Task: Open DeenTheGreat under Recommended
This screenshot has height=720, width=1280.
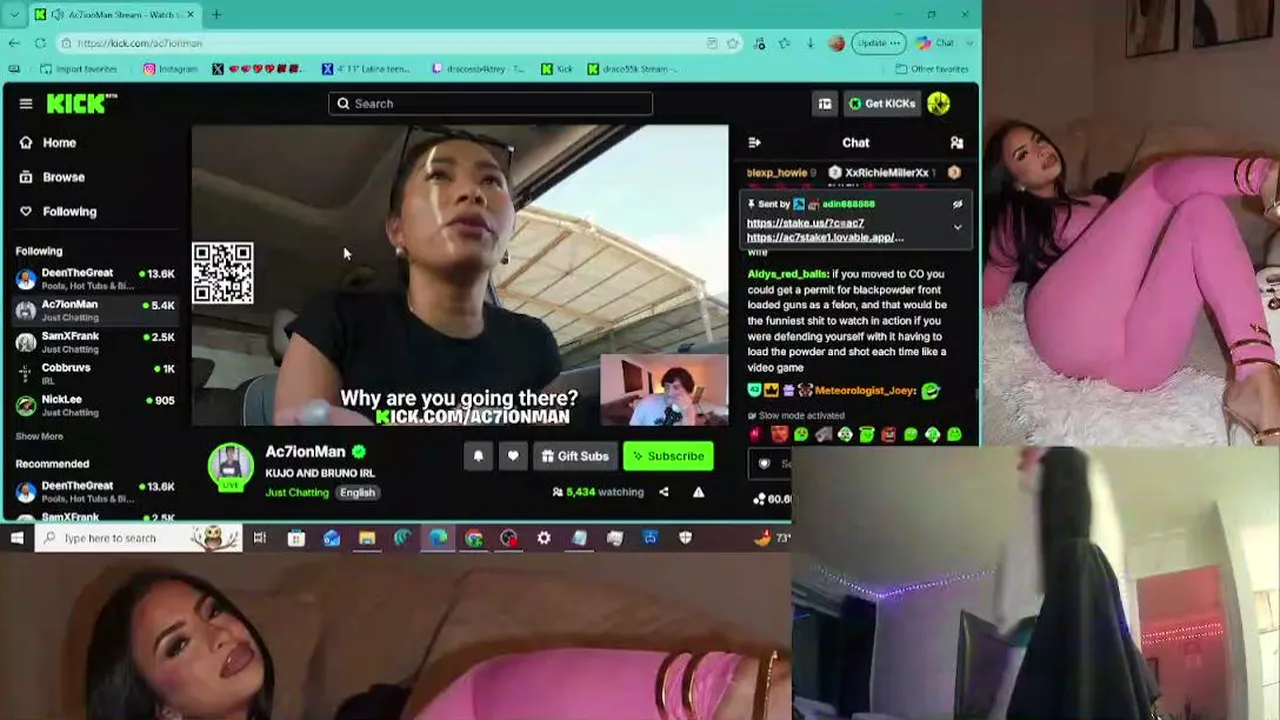Action: tap(96, 491)
